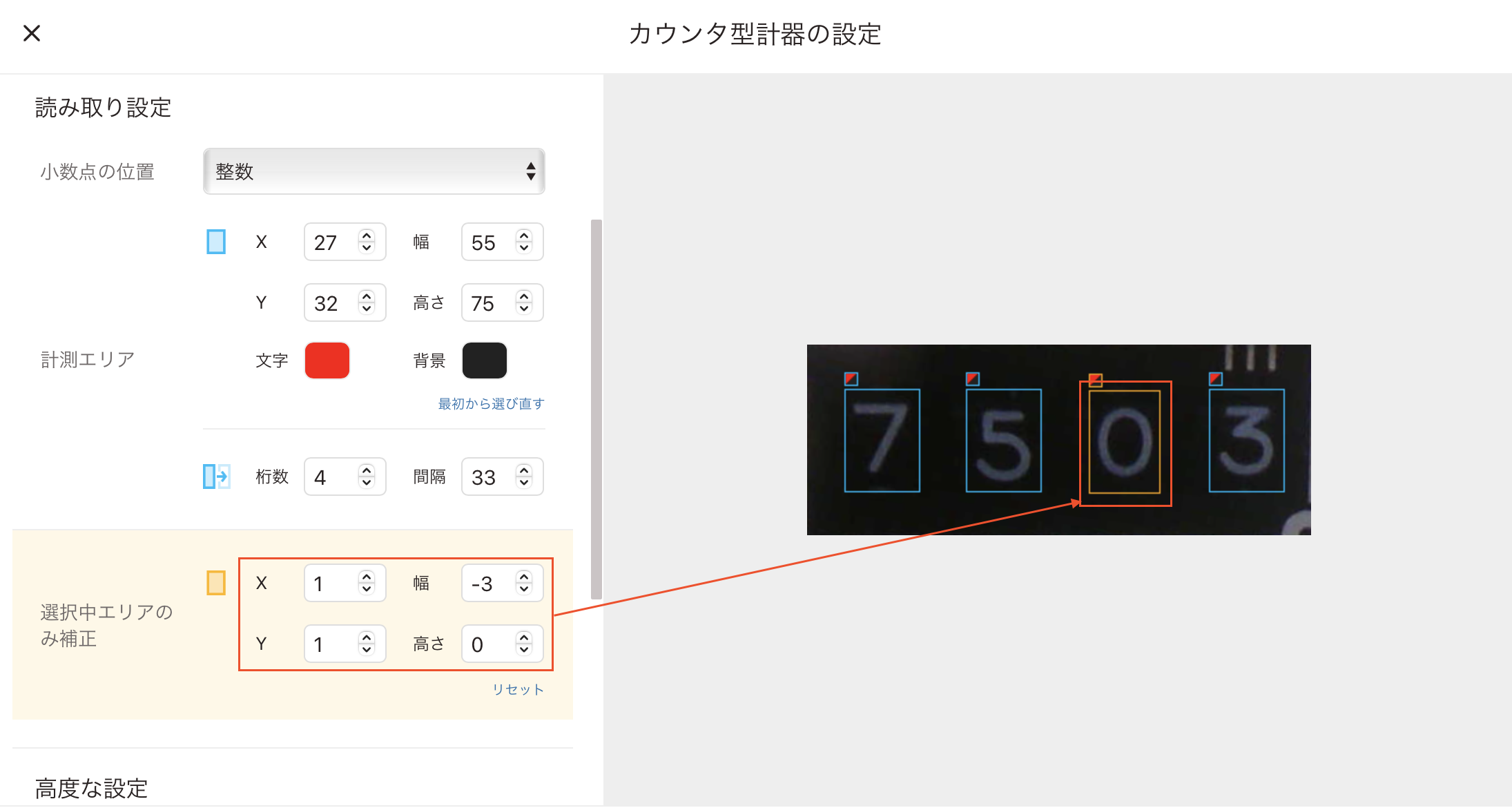Screen dimensions: 1512x808
Task: Decrease the correction X value
Action: pyautogui.click(x=367, y=589)
